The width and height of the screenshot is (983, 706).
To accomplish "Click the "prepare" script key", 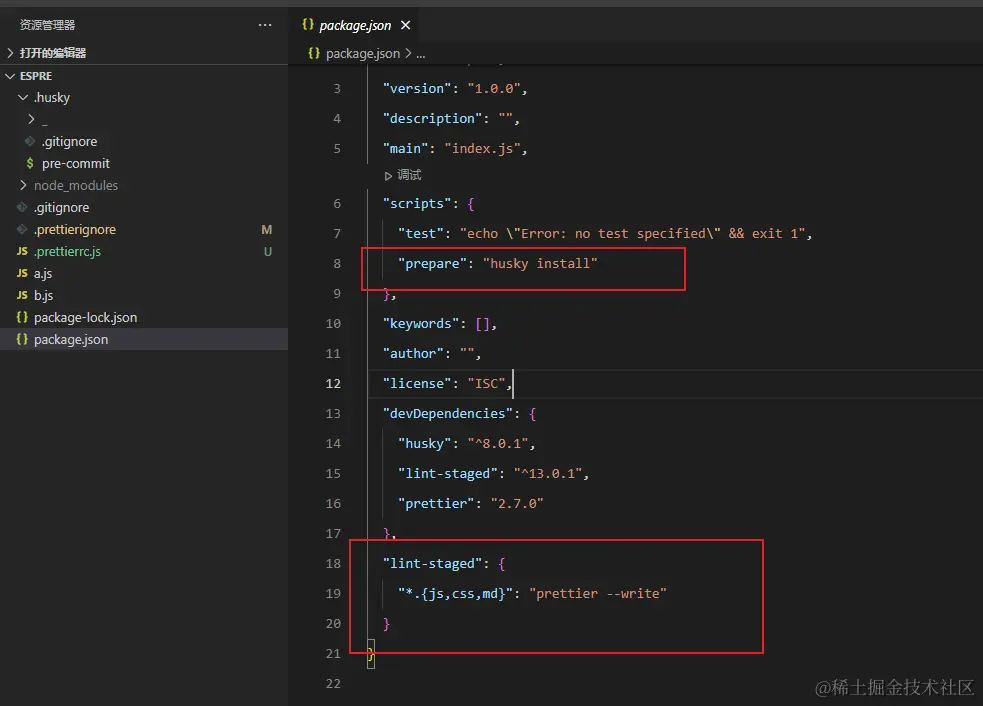I will click(432, 263).
